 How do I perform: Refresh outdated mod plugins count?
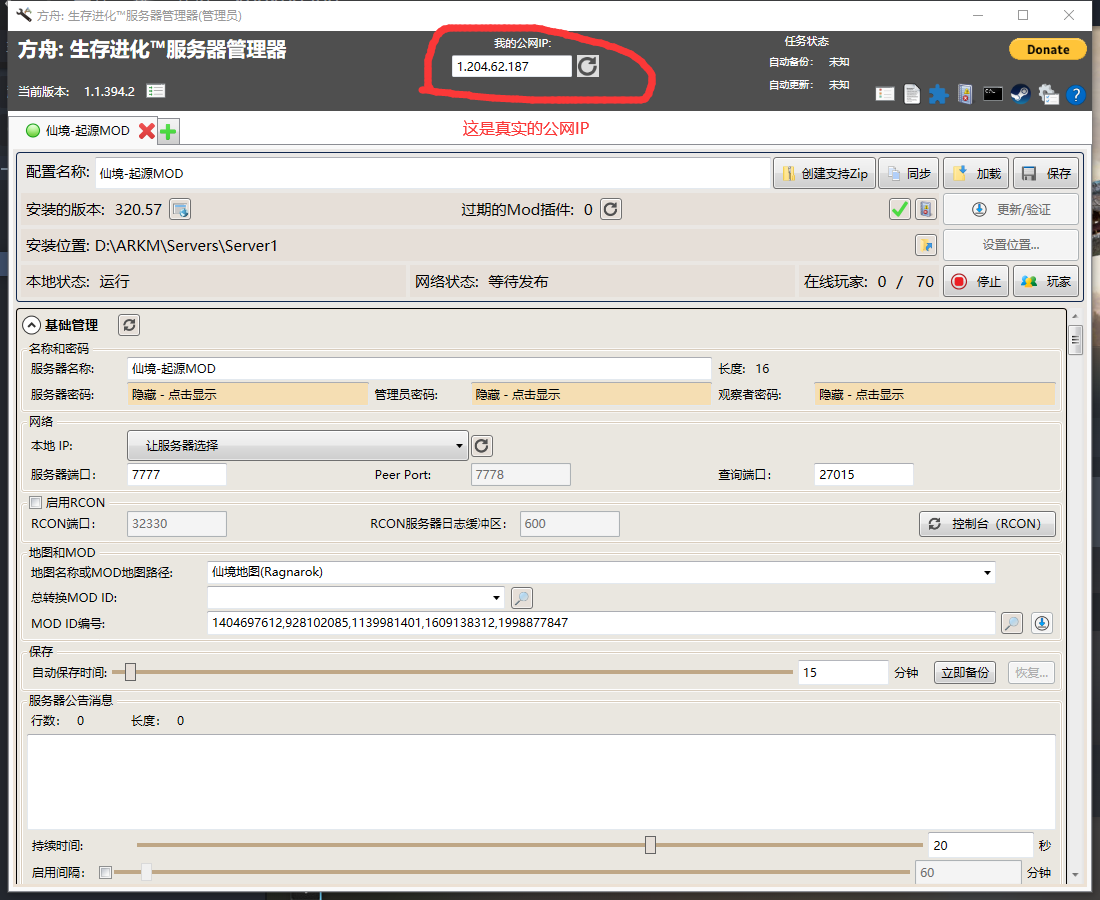click(611, 209)
